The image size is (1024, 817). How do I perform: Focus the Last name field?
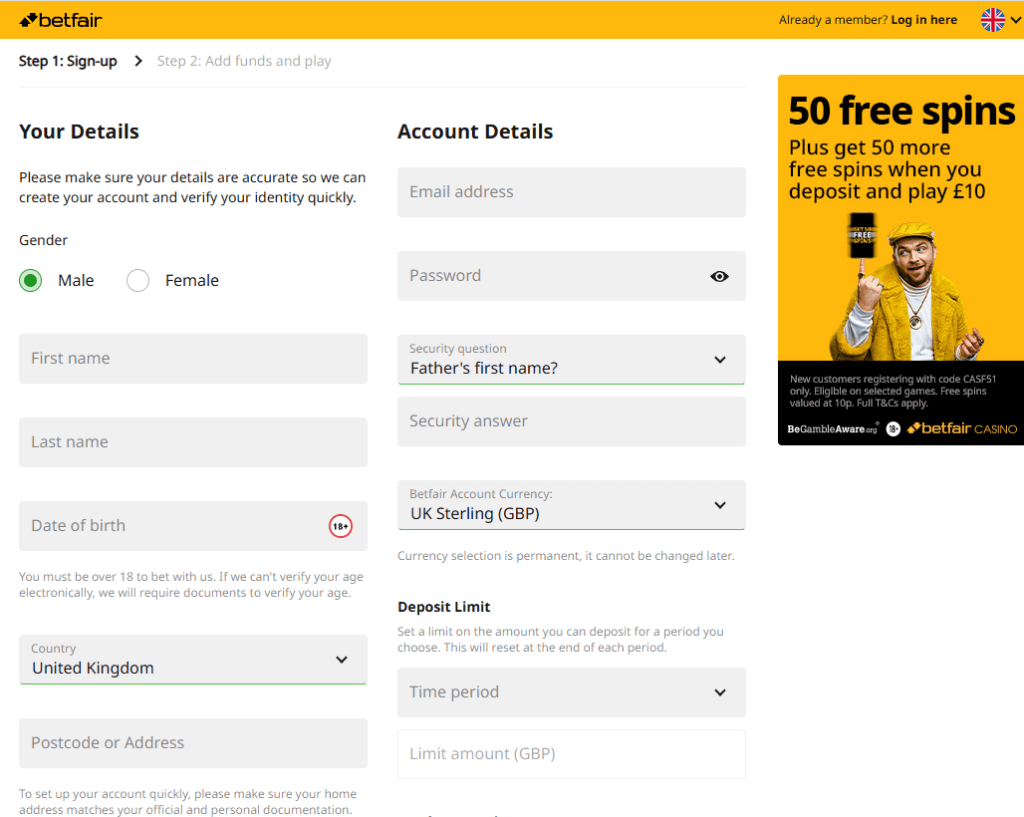pos(193,442)
